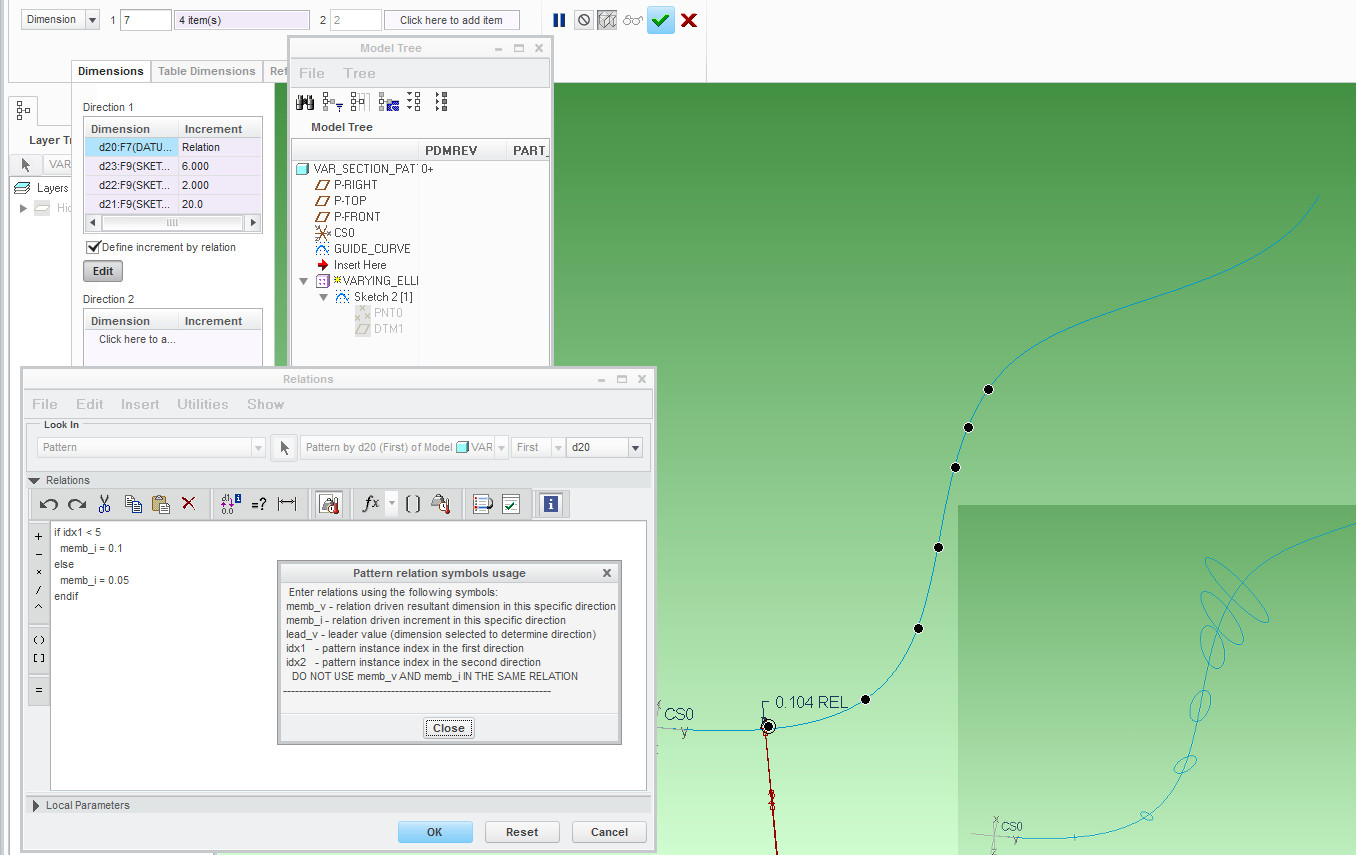This screenshot has width=1356, height=855.
Task: Click the no-preview circle icon
Action: [584, 20]
